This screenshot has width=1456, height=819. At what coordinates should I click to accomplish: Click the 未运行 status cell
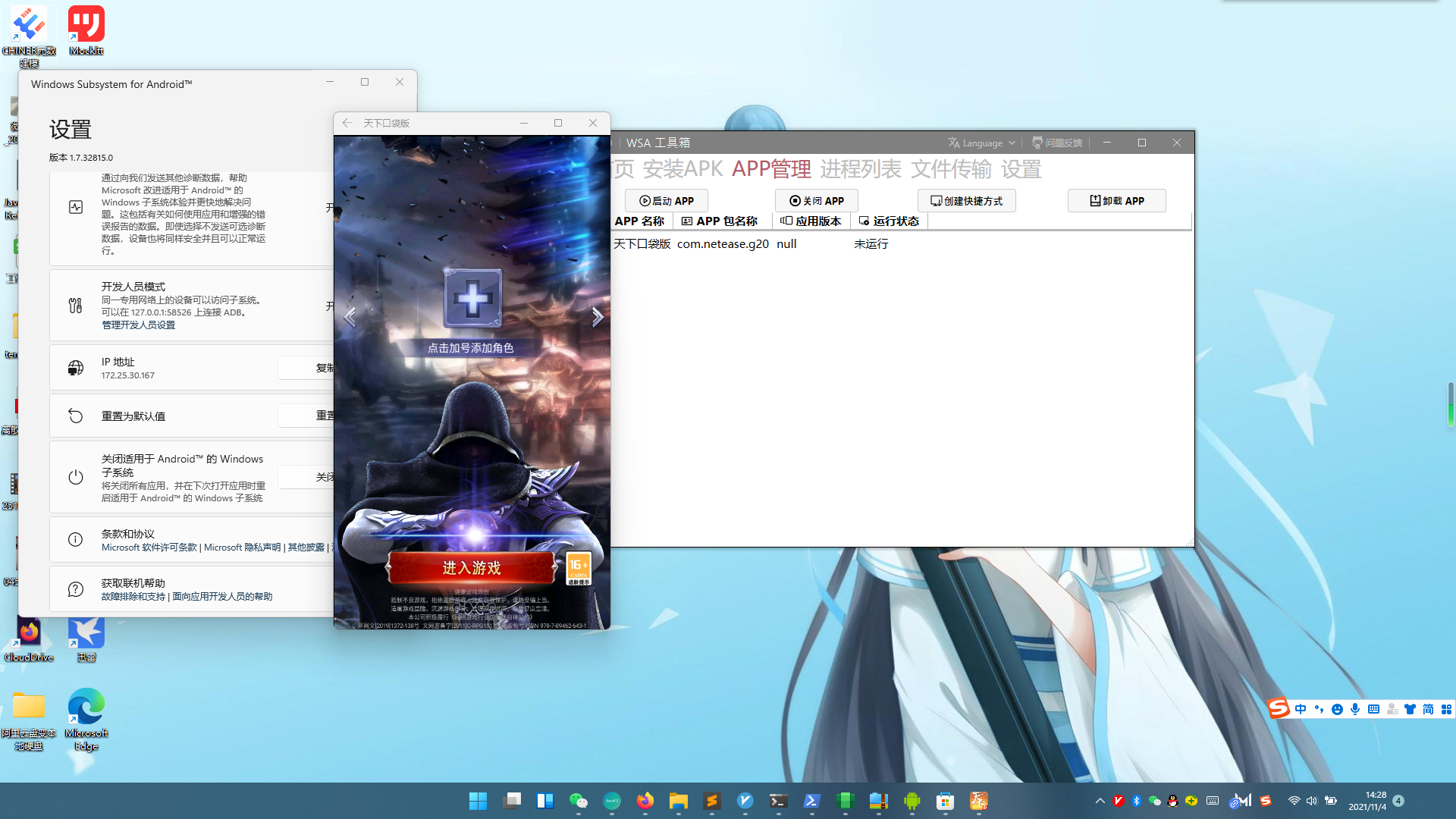[x=871, y=244]
